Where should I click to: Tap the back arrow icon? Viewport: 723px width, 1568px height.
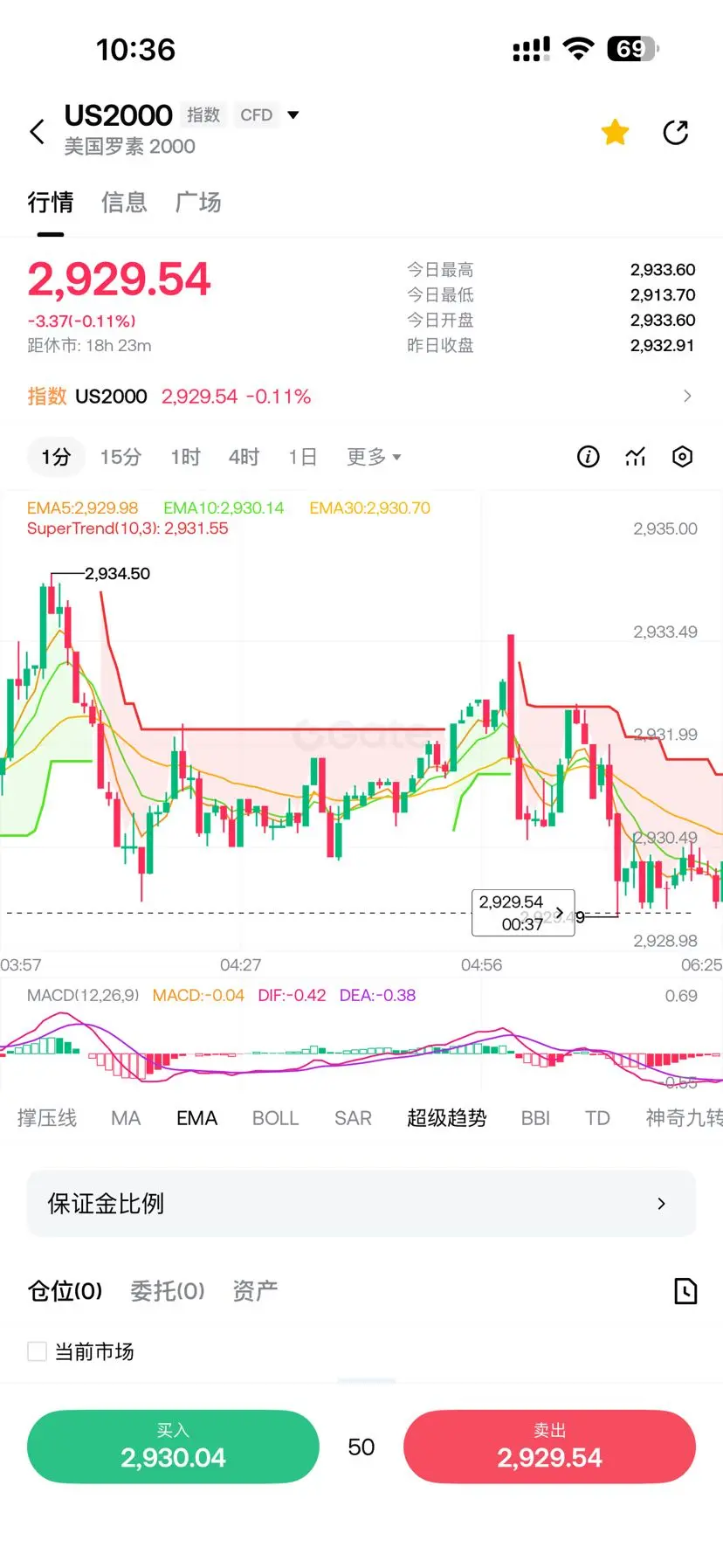(37, 132)
